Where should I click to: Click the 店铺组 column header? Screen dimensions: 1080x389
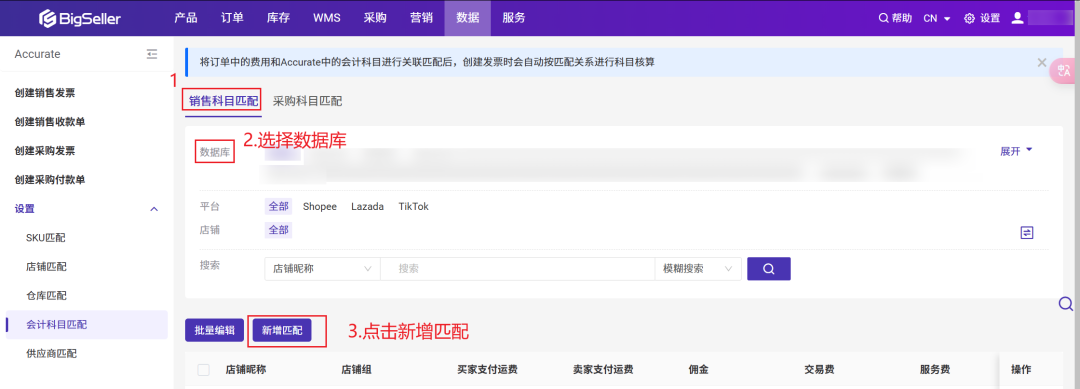click(x=357, y=370)
